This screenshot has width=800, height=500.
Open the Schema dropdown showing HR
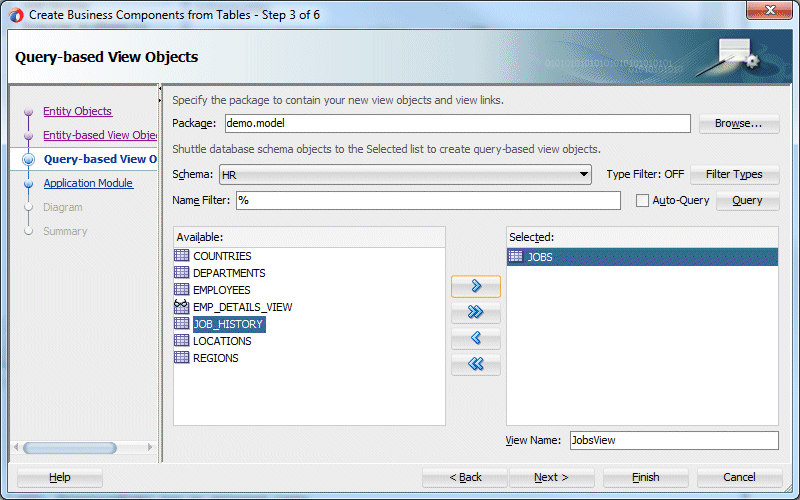405,174
